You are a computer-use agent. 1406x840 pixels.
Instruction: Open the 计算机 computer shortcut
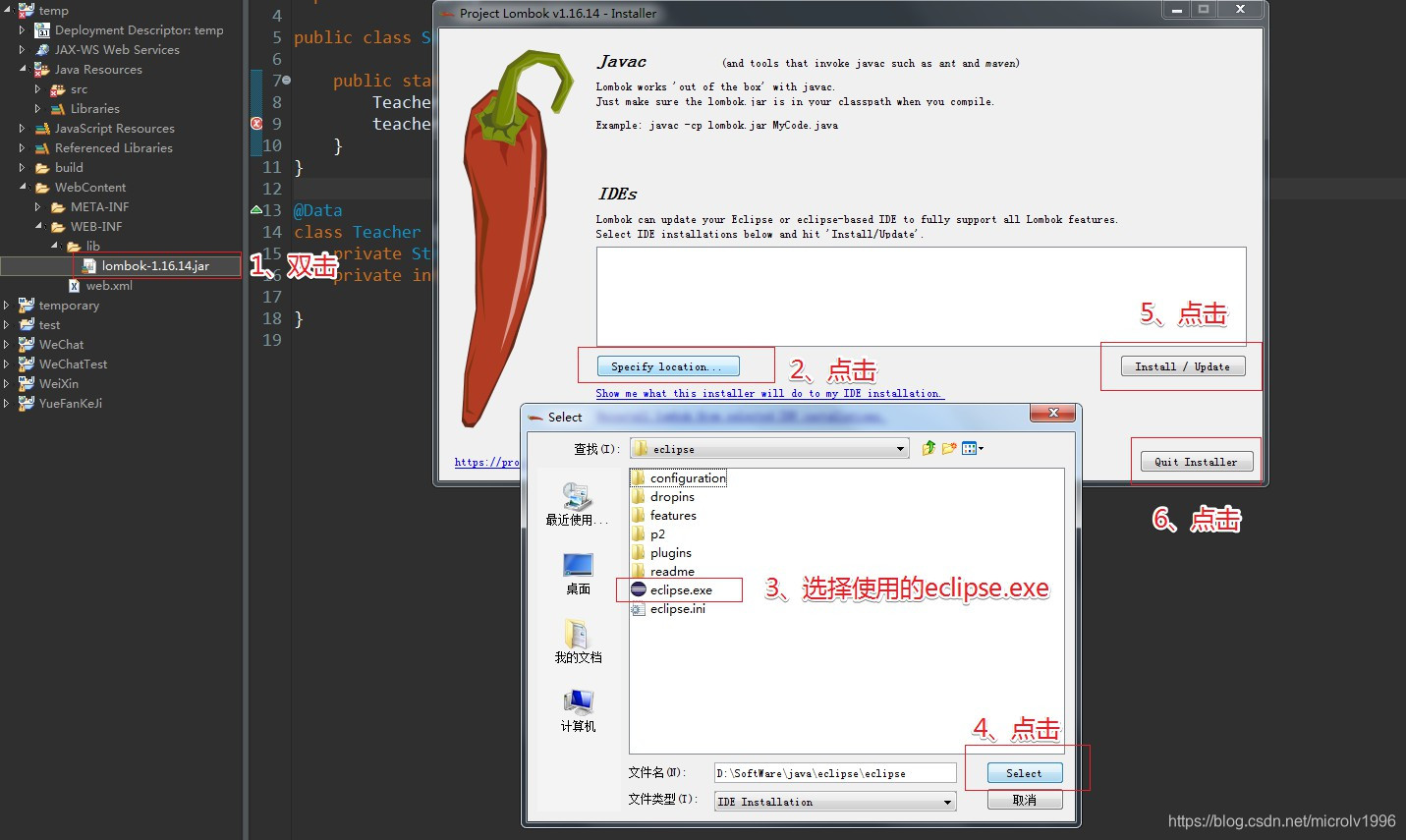pos(578,711)
